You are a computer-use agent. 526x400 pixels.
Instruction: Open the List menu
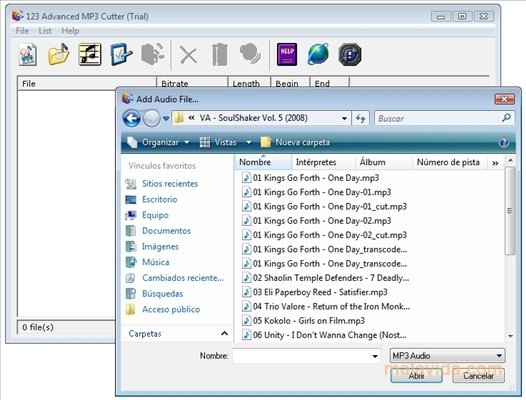click(x=45, y=31)
